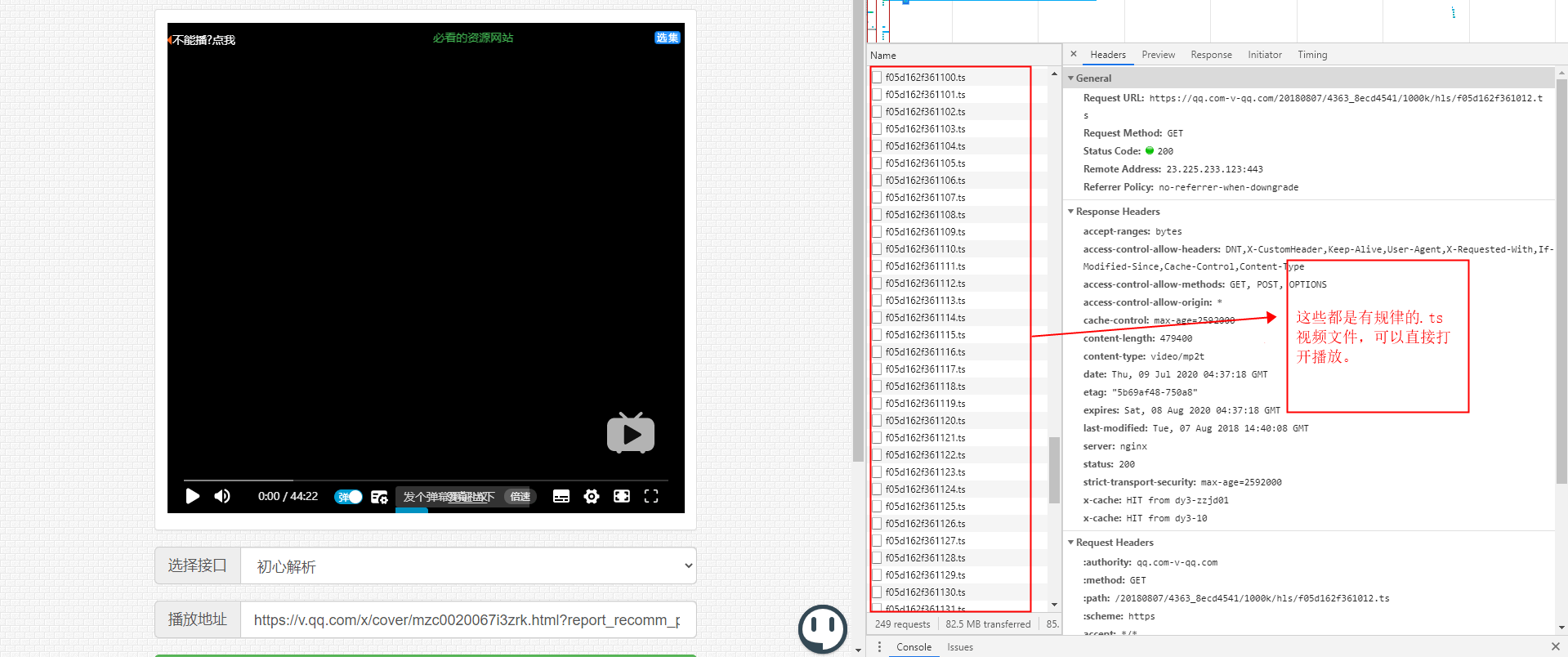Viewport: 1568px width, 657px height.
Task: Switch to the Timing tab
Action: (x=1311, y=55)
